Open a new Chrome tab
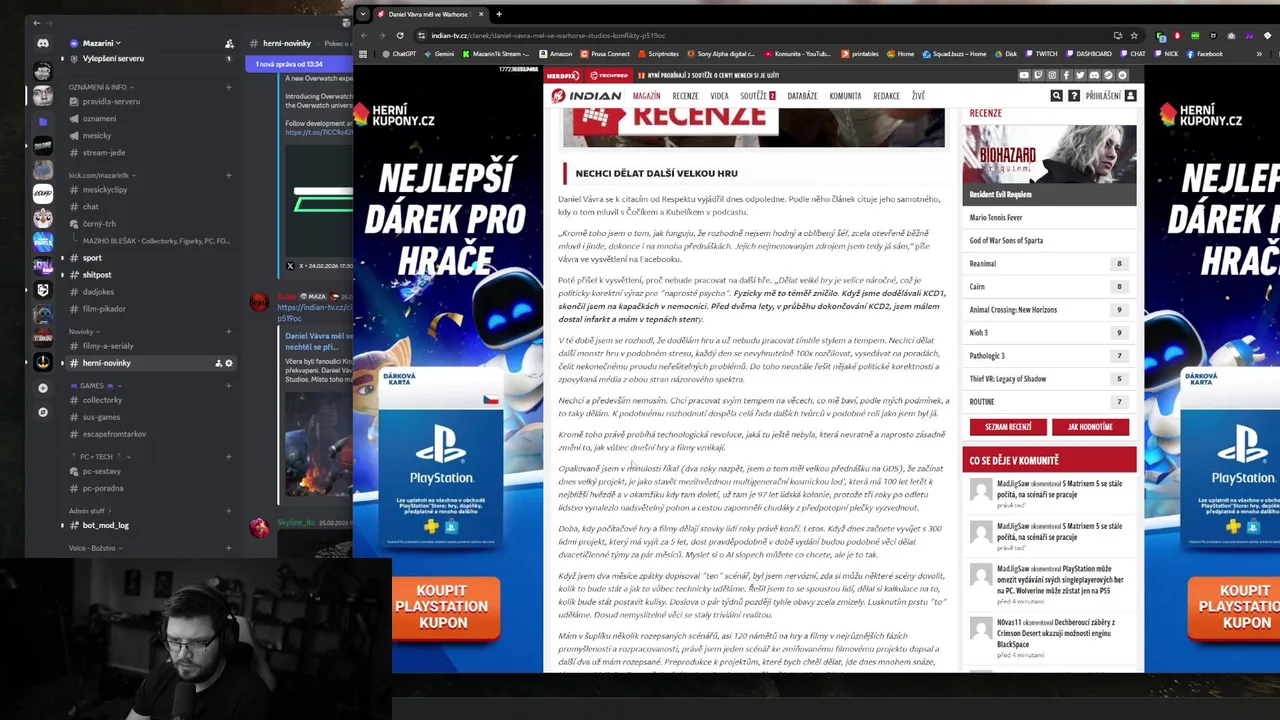 499,14
